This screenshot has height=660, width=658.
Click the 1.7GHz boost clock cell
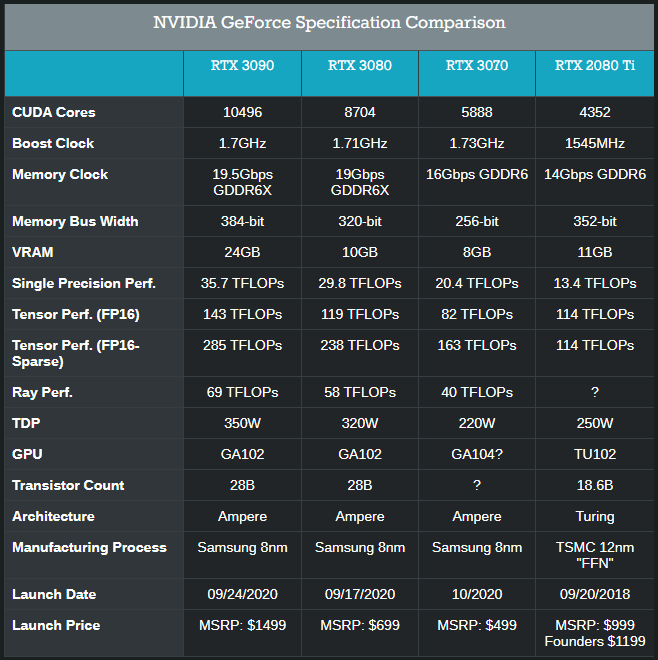coord(242,144)
